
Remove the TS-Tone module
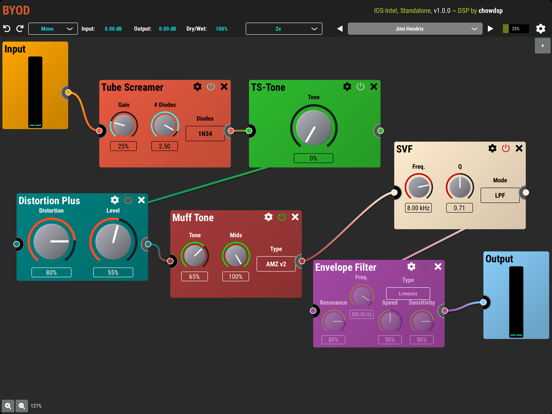click(x=374, y=87)
